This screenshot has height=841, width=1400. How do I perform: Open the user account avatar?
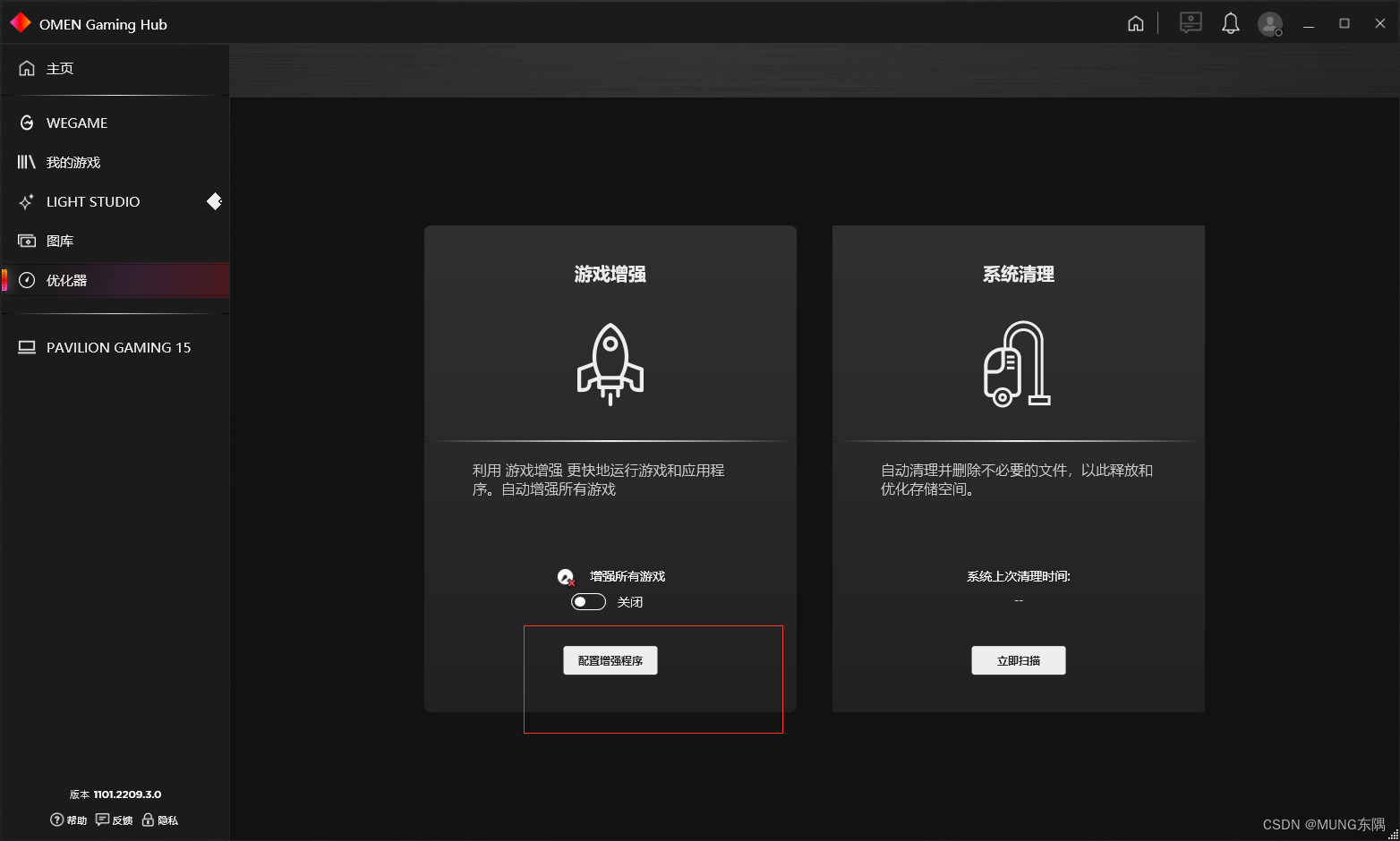[1270, 24]
